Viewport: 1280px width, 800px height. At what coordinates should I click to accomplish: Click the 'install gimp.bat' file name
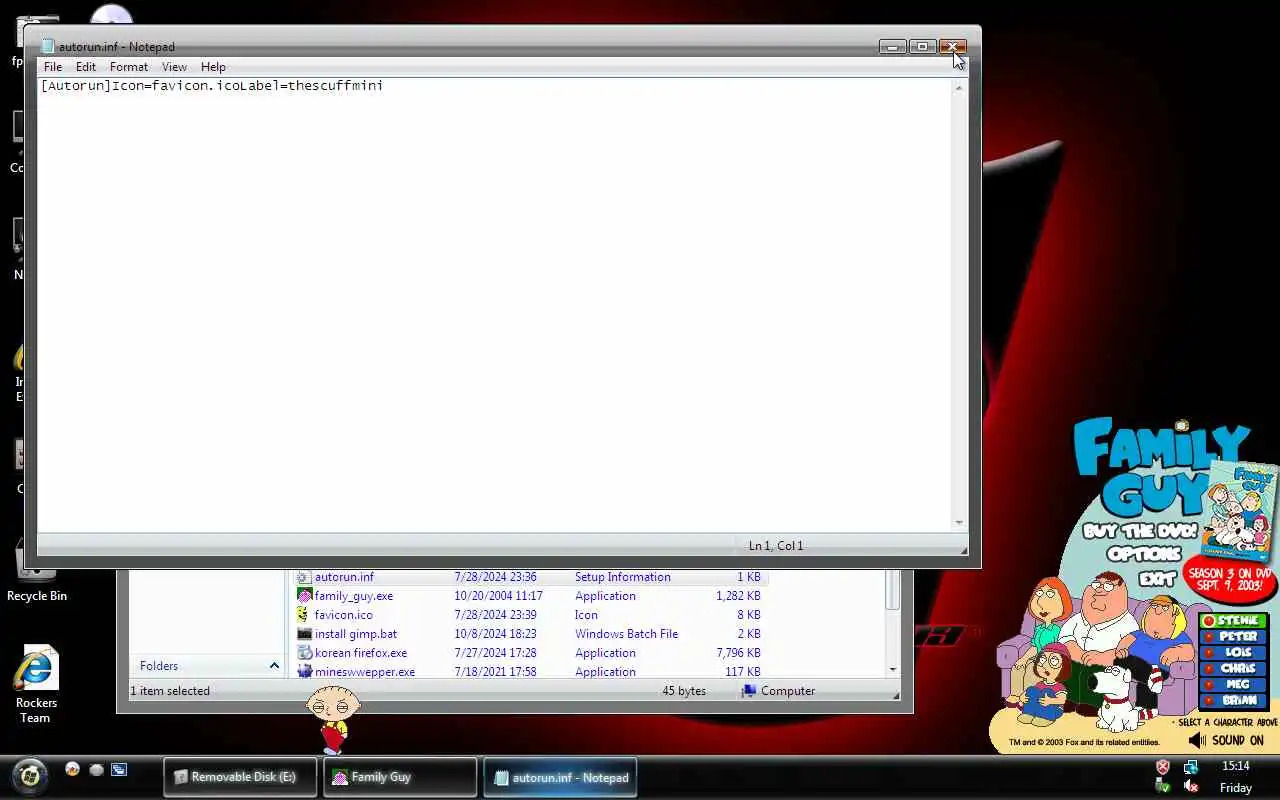coord(356,634)
